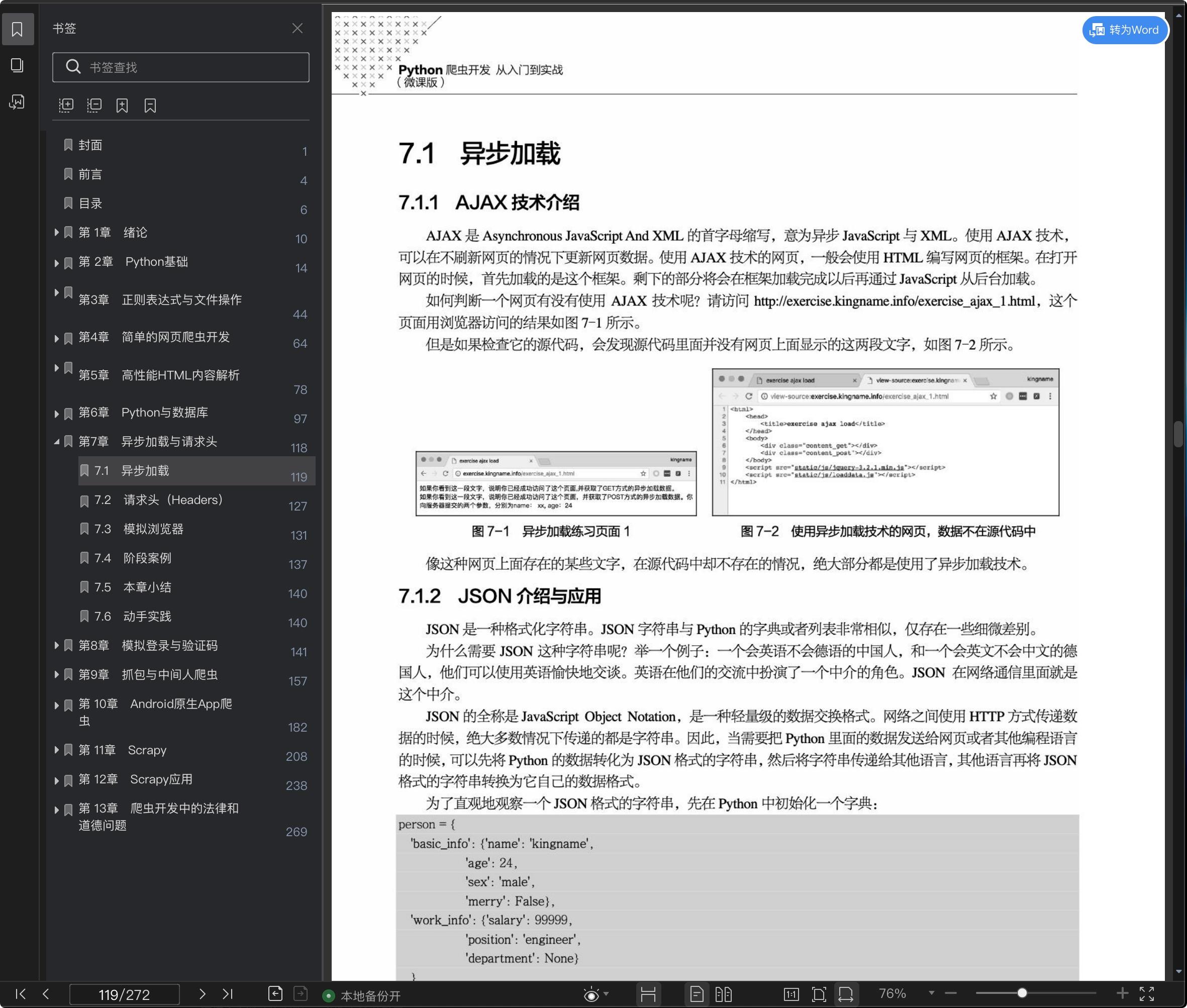Image resolution: width=1187 pixels, height=1008 pixels.
Task: Click the document vertical scrollbar thumb
Action: click(1178, 434)
